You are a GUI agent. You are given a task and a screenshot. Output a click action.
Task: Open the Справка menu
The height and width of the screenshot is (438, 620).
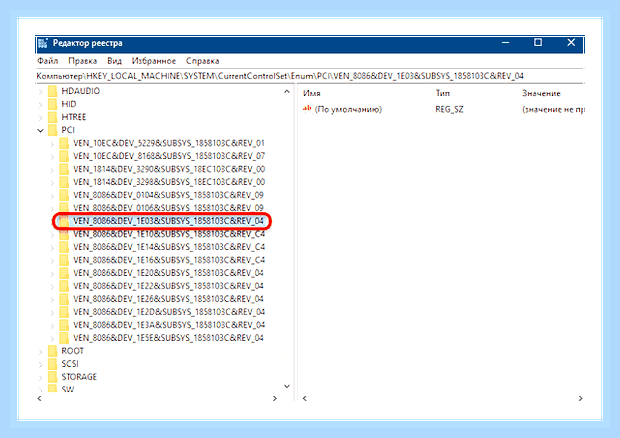[x=202, y=61]
